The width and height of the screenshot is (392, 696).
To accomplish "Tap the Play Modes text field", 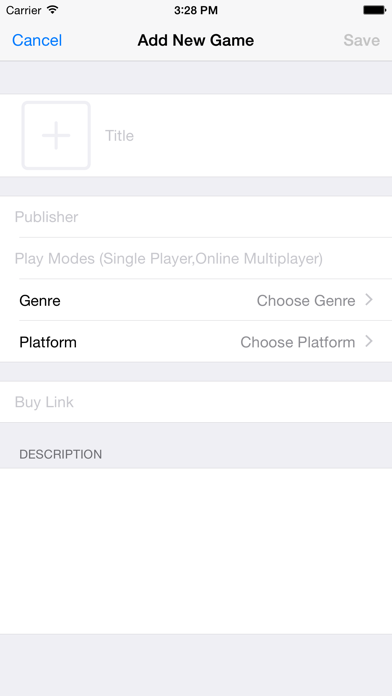I will [196, 258].
